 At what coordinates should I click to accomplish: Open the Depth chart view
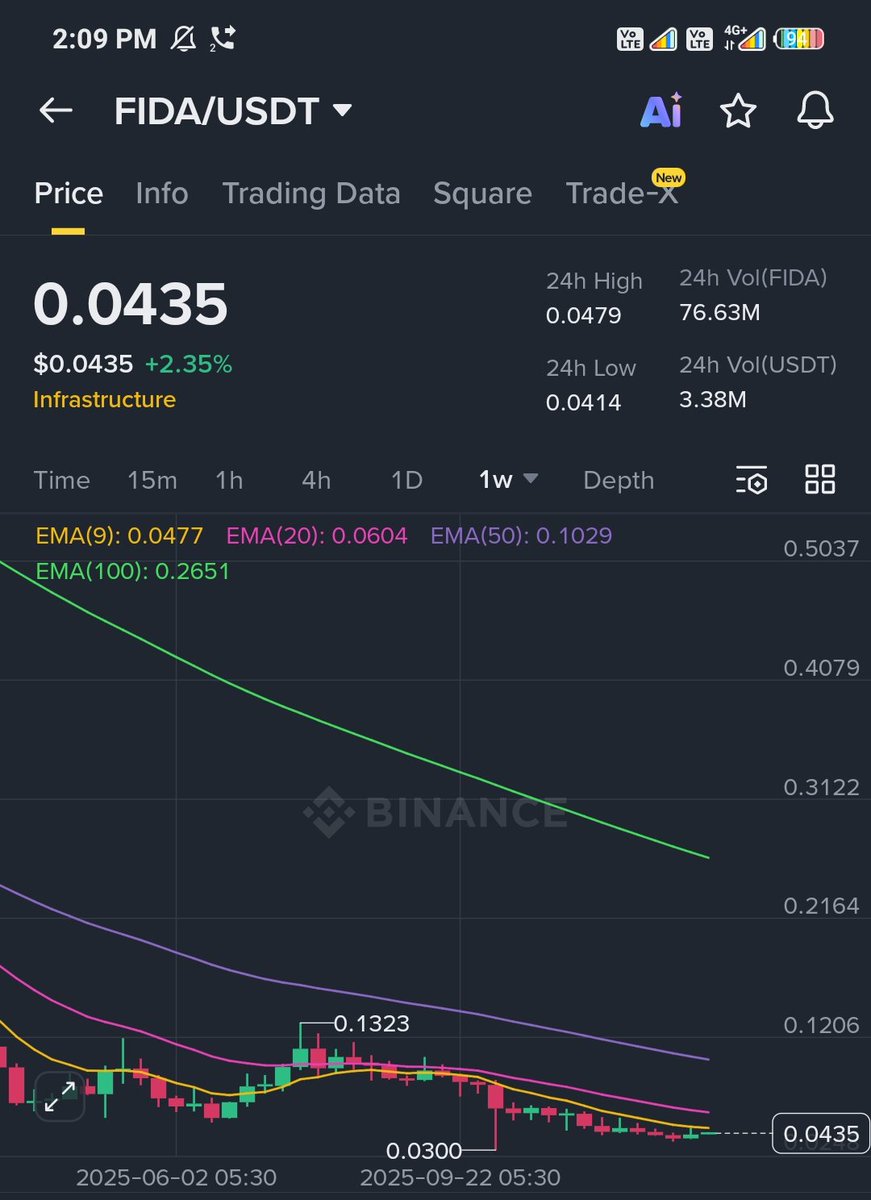coord(618,481)
